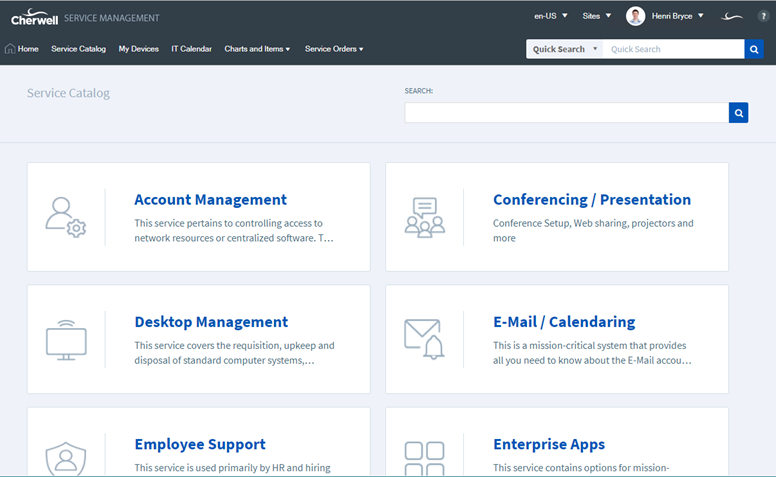Expand the en-US language dropdown
The width and height of the screenshot is (776, 477).
tap(551, 16)
